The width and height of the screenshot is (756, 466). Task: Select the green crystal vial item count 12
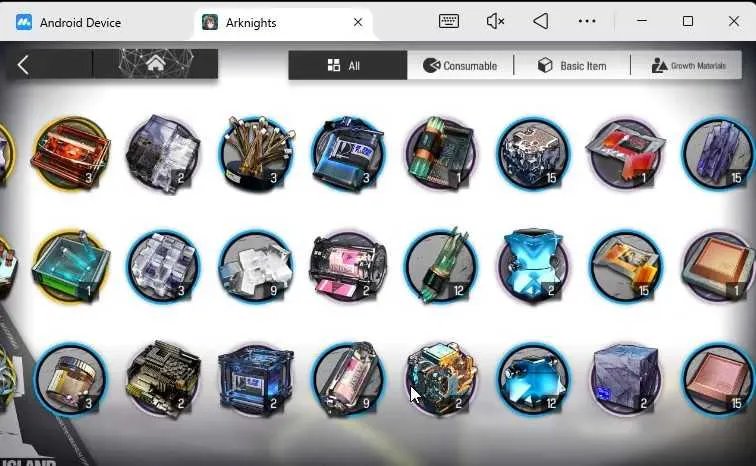(441, 266)
